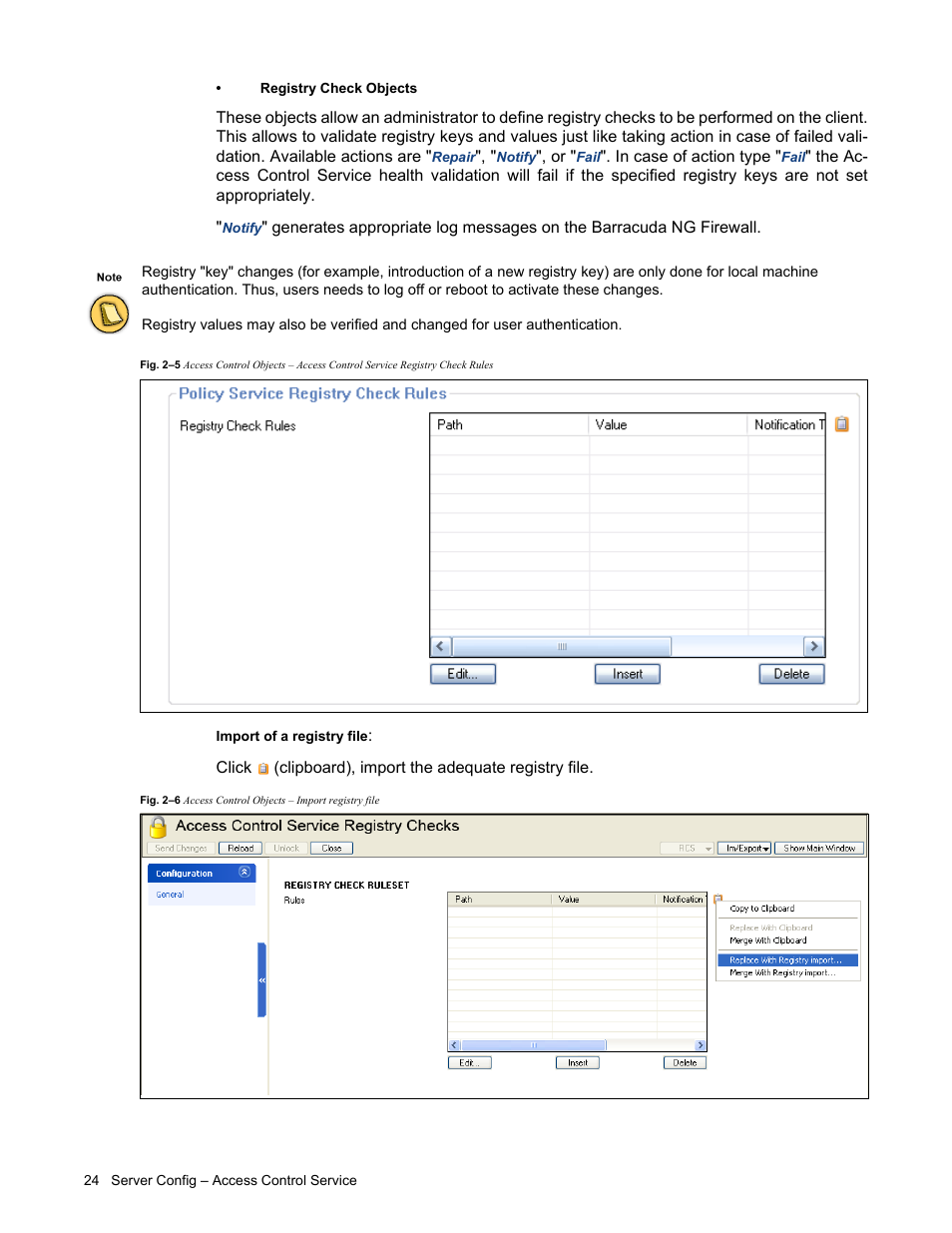This screenshot has height=1233, width=952.
Task: Open the In/Export dropdown
Action: [744, 849]
